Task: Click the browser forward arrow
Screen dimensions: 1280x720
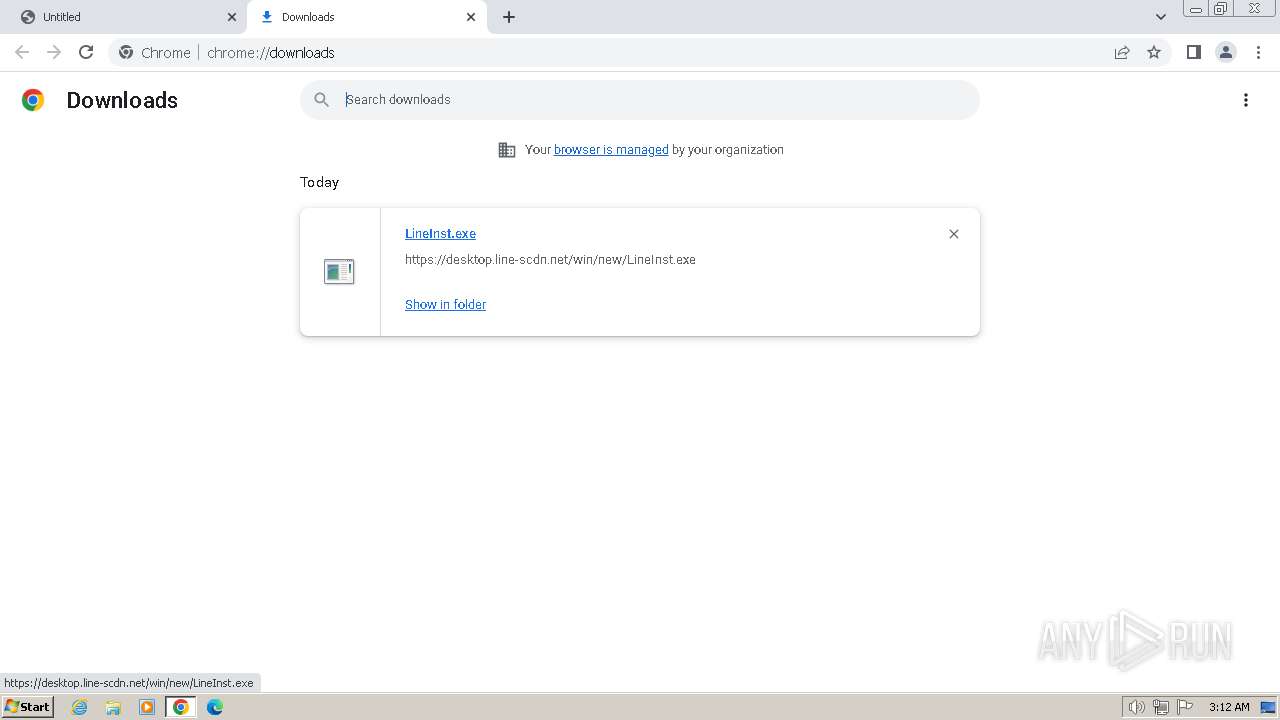Action: click(54, 52)
